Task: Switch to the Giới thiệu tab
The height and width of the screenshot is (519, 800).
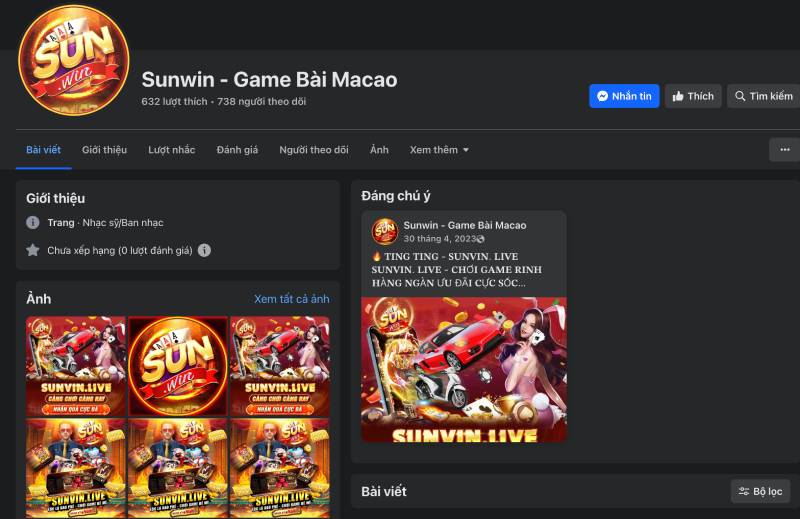Action: (x=104, y=150)
